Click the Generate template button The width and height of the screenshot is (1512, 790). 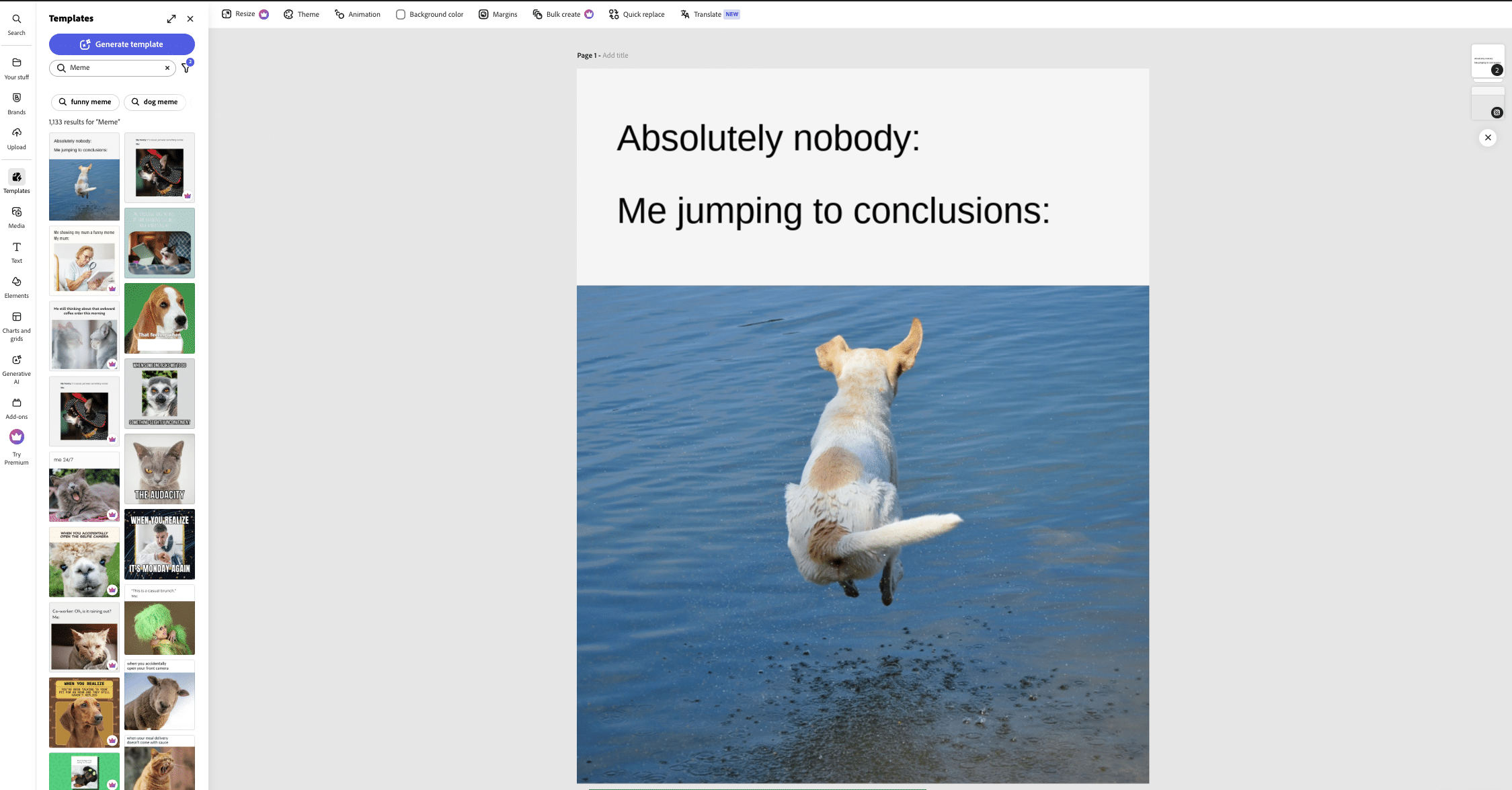pyautogui.click(x=122, y=44)
